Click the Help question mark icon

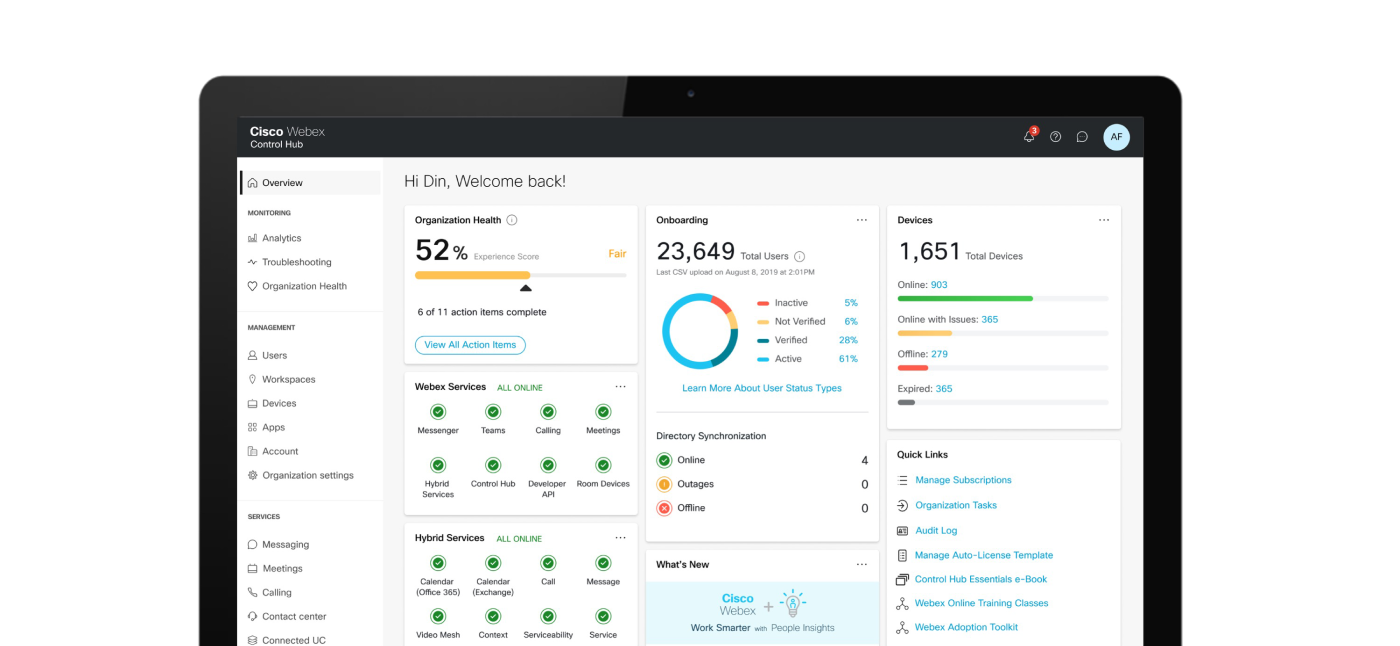[x=1055, y=136]
